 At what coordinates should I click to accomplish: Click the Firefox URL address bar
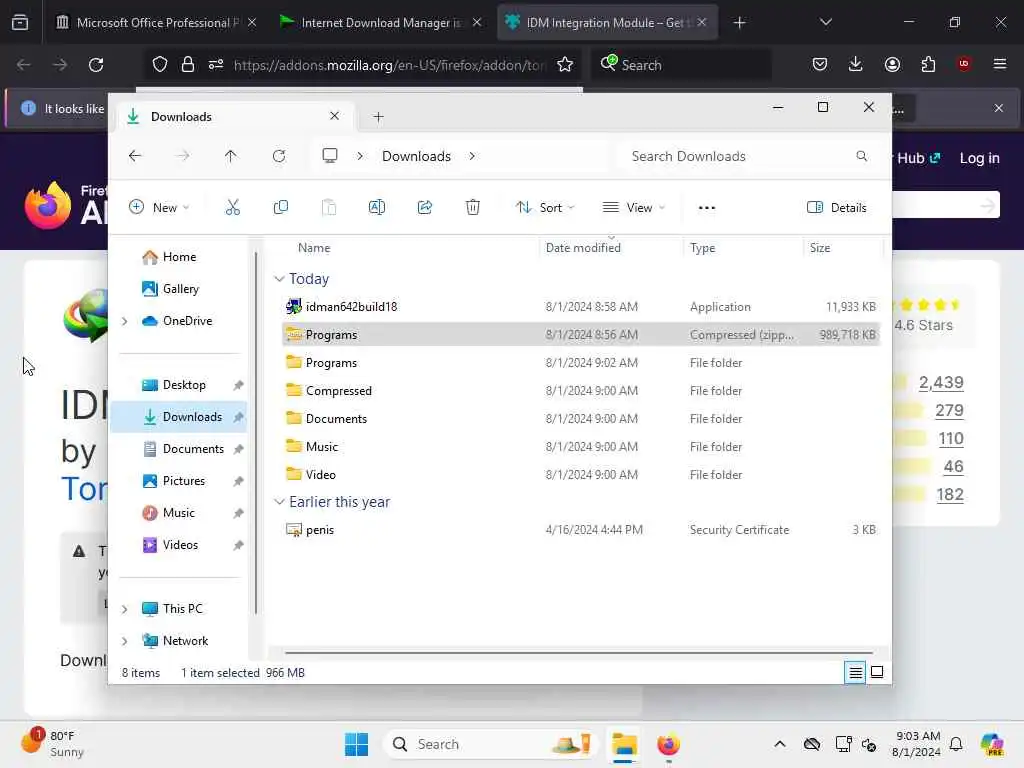coord(389,65)
